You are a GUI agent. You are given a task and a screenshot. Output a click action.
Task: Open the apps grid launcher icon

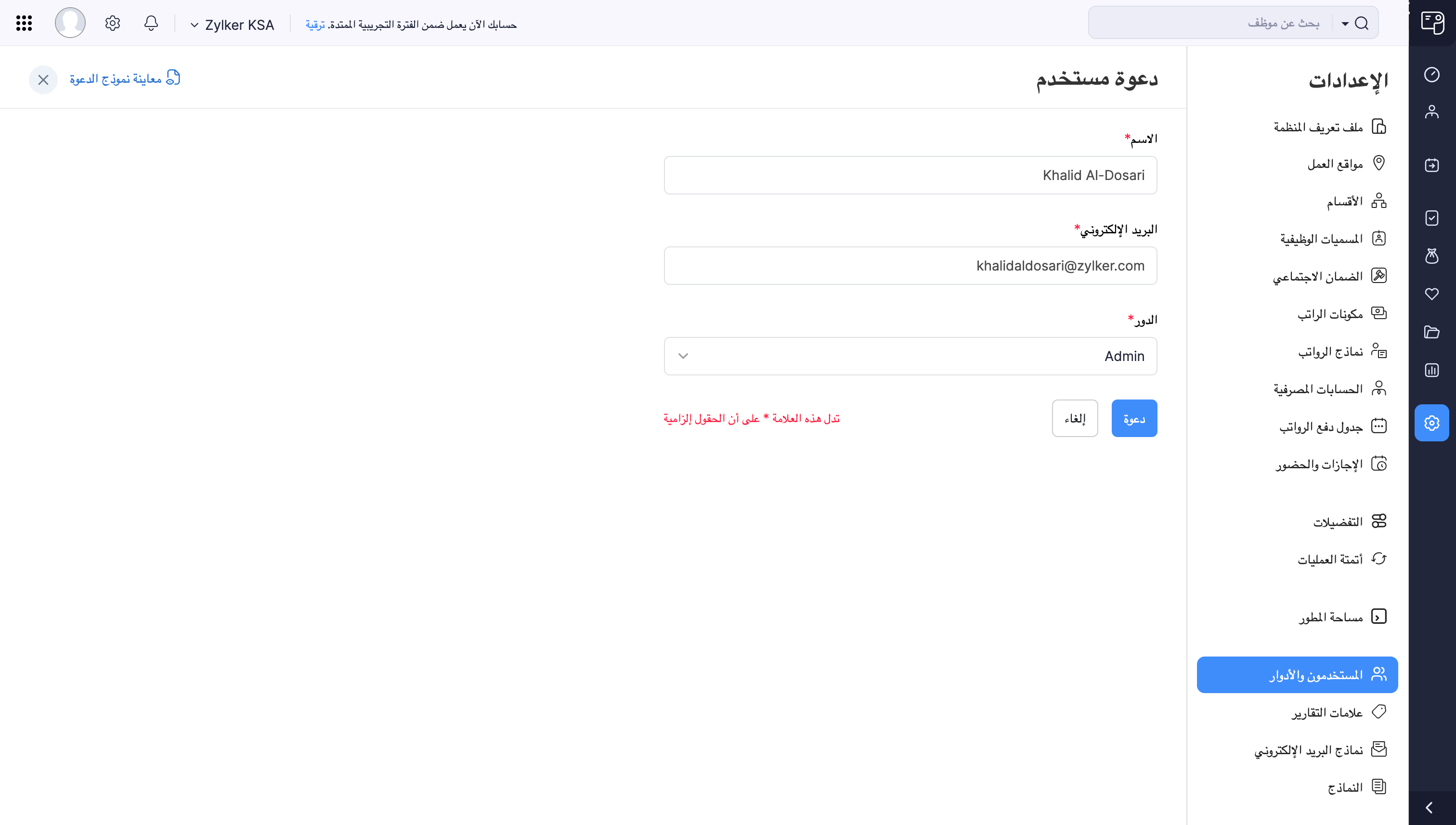tap(24, 23)
